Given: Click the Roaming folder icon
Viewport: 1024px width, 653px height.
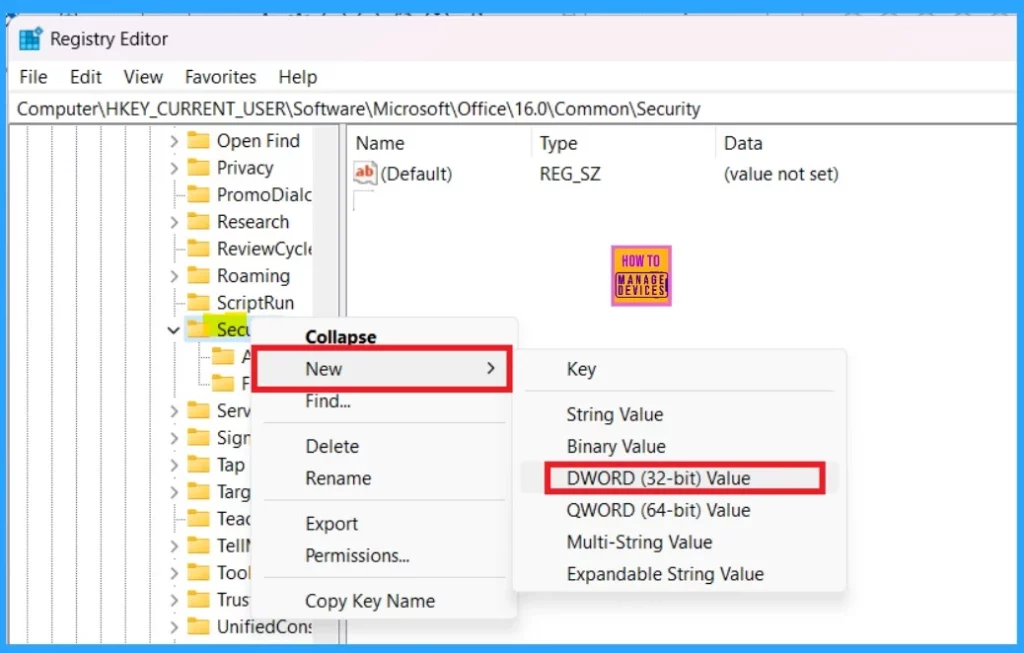Looking at the screenshot, I should point(198,276).
